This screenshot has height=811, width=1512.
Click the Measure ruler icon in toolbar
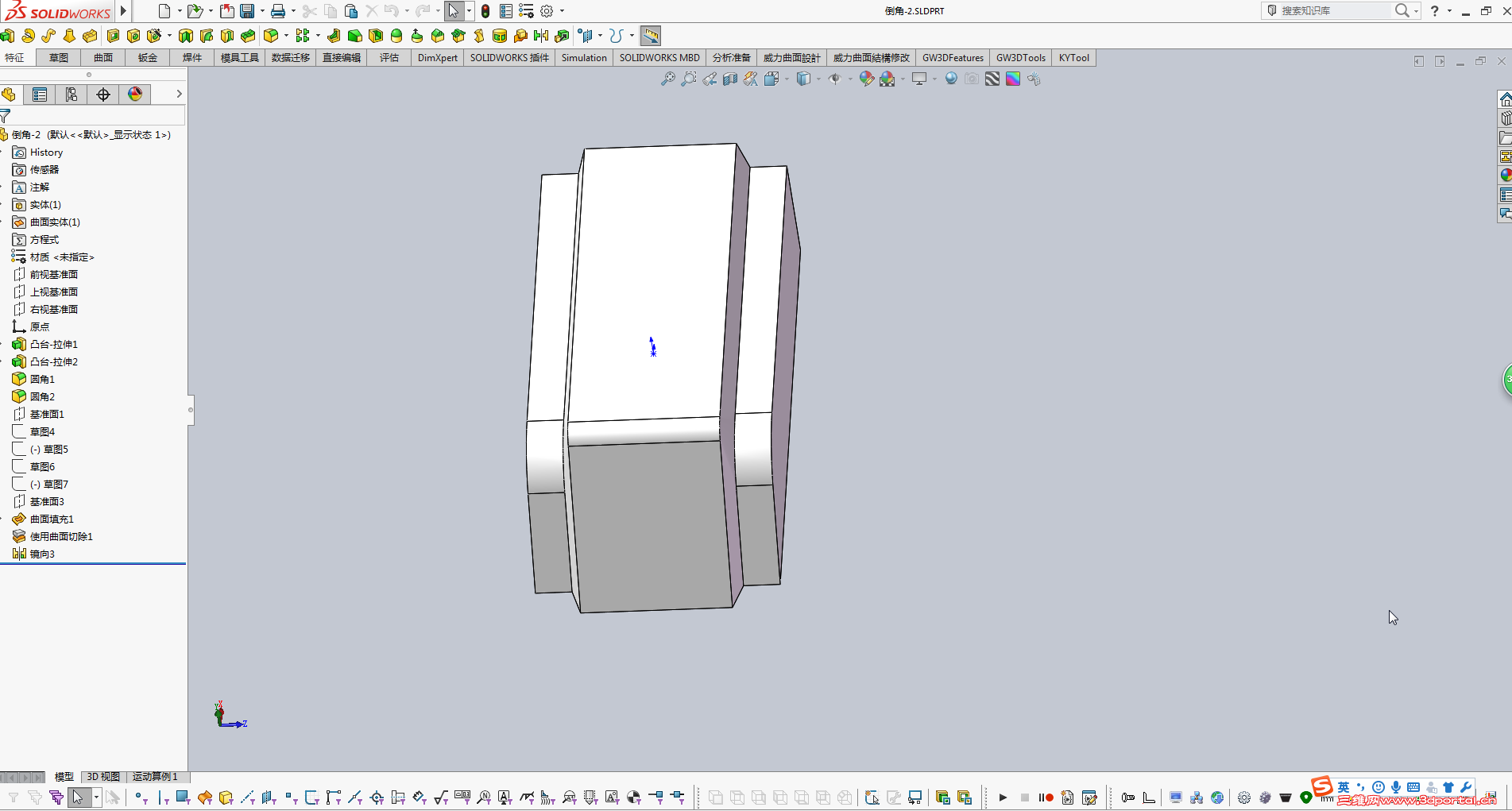point(651,36)
